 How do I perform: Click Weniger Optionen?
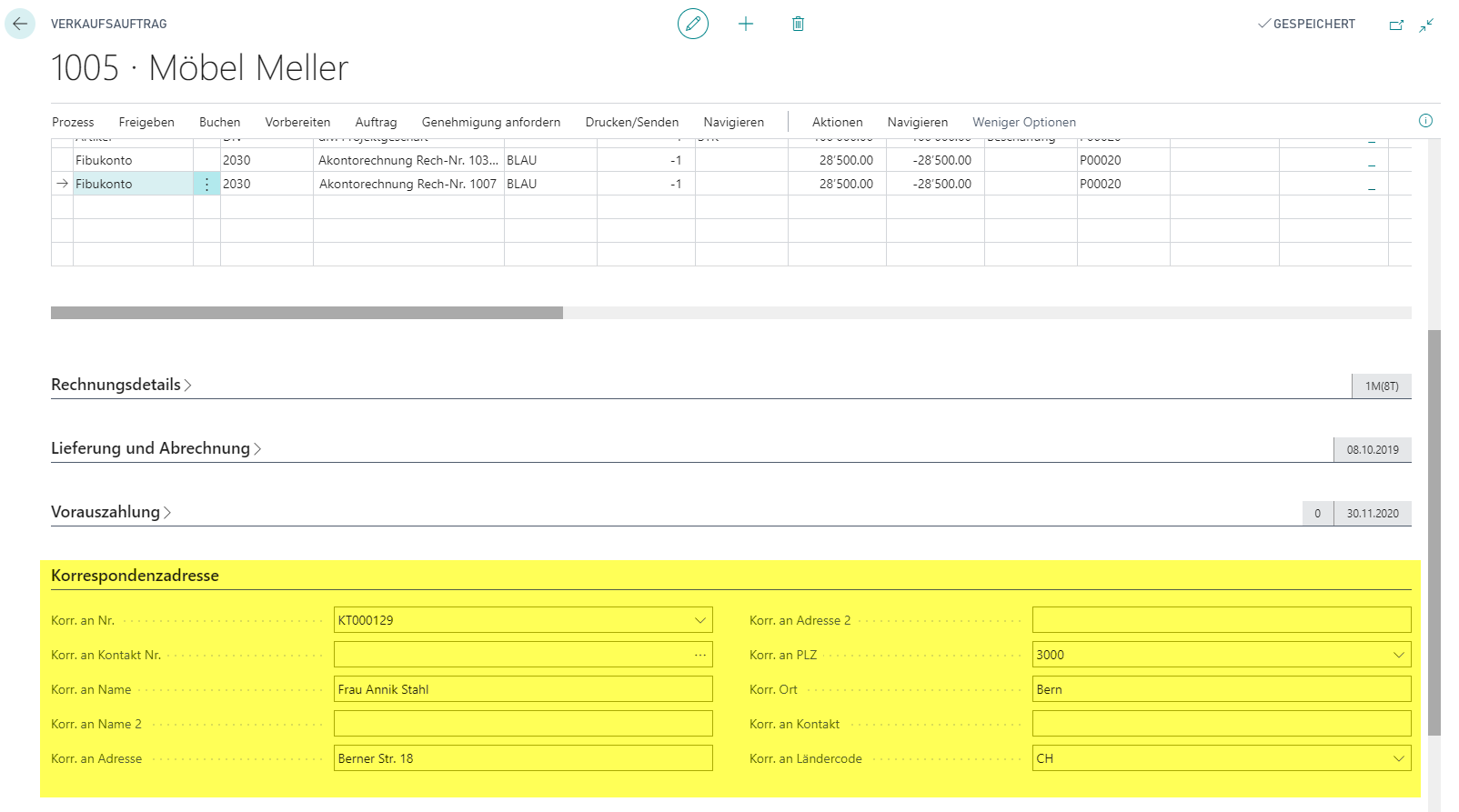[x=1024, y=122]
